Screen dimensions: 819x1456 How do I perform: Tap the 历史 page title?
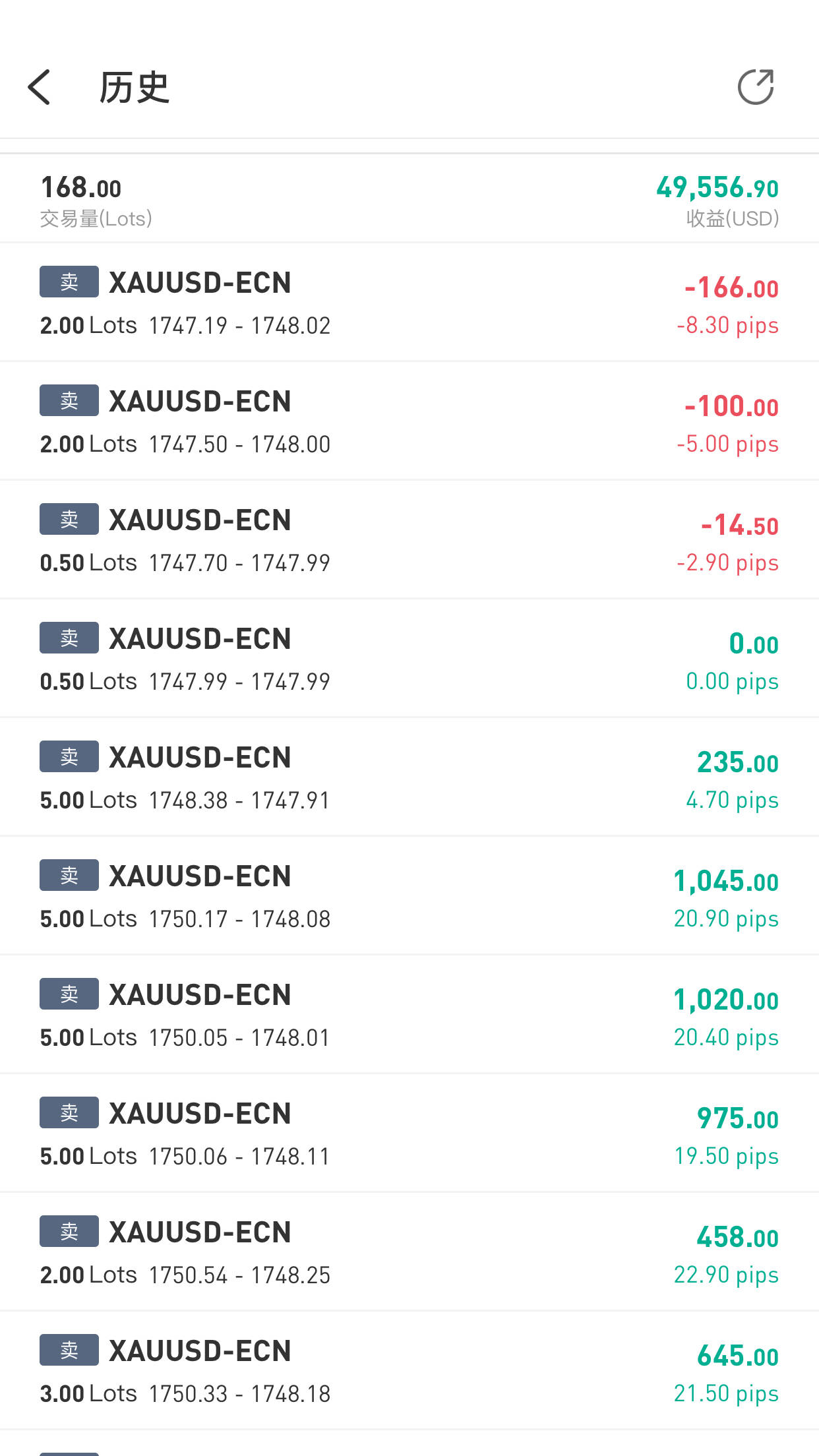(134, 88)
